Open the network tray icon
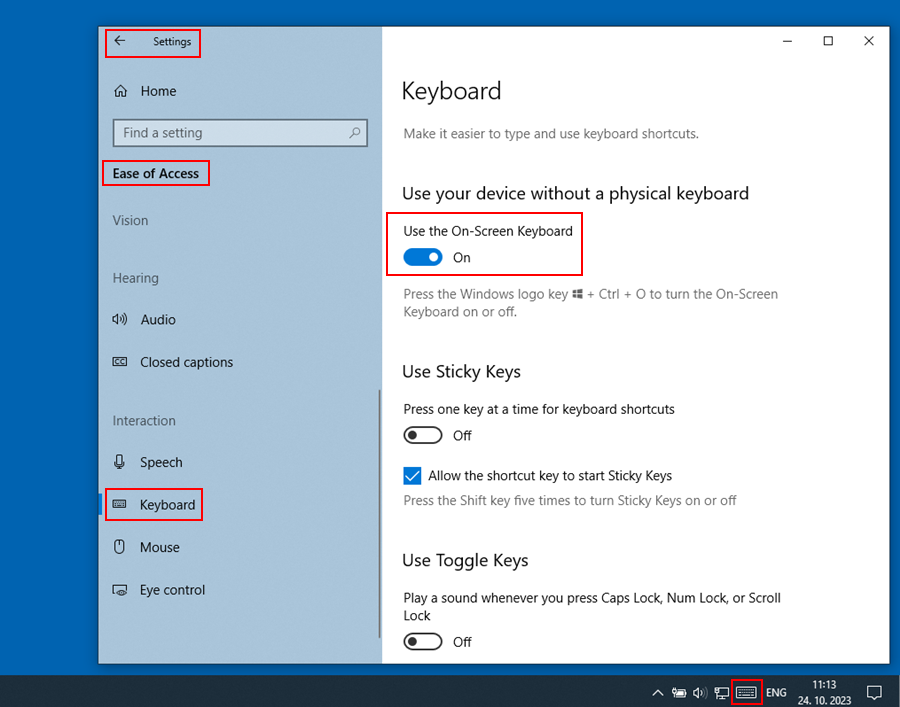The height and width of the screenshot is (707, 900). (721, 693)
